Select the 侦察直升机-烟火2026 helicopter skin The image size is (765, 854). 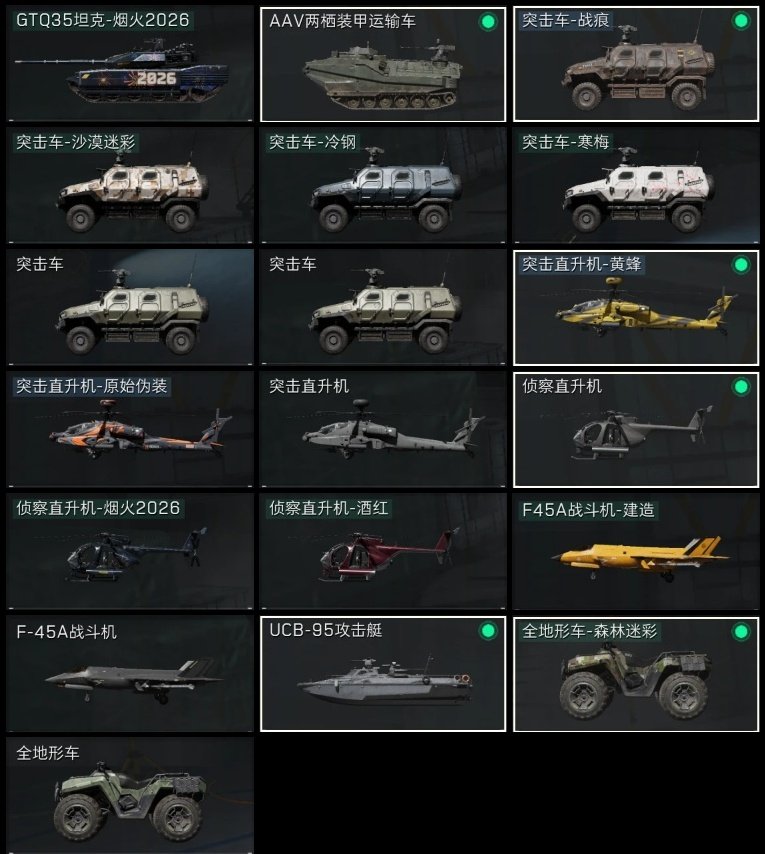click(130, 551)
